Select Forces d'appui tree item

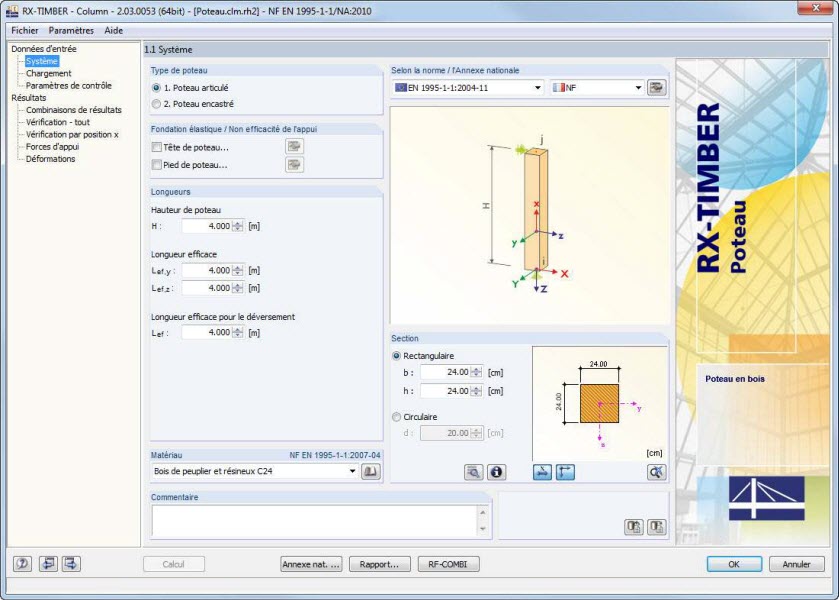[52, 147]
